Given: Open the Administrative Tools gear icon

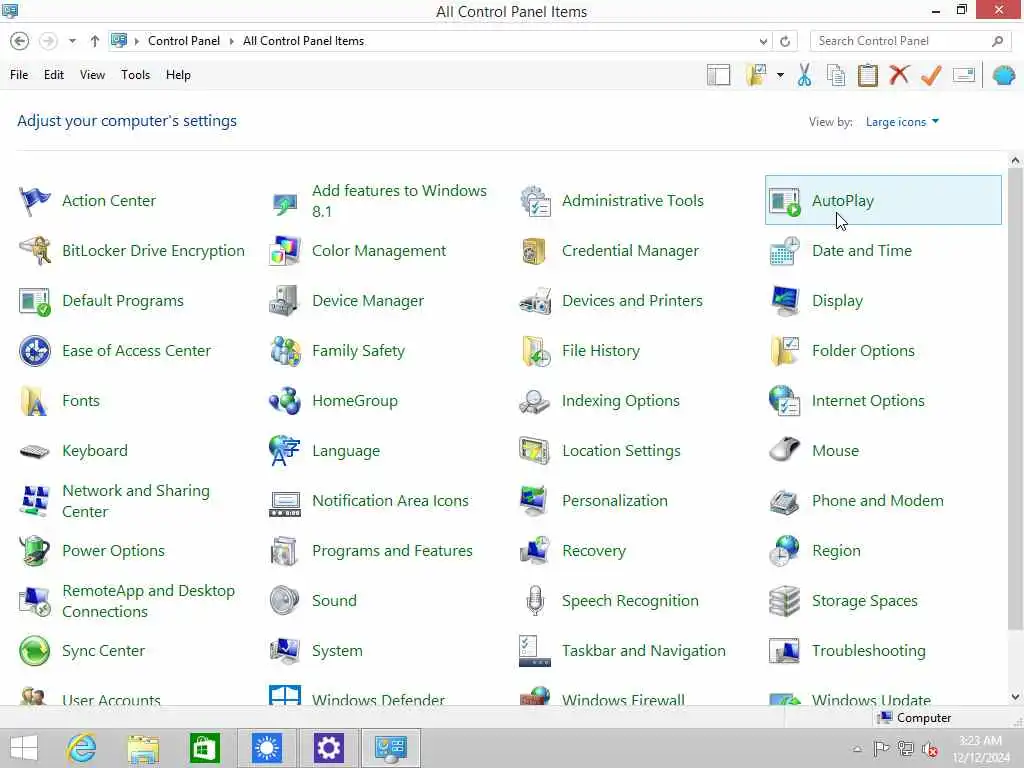Looking at the screenshot, I should (x=535, y=200).
